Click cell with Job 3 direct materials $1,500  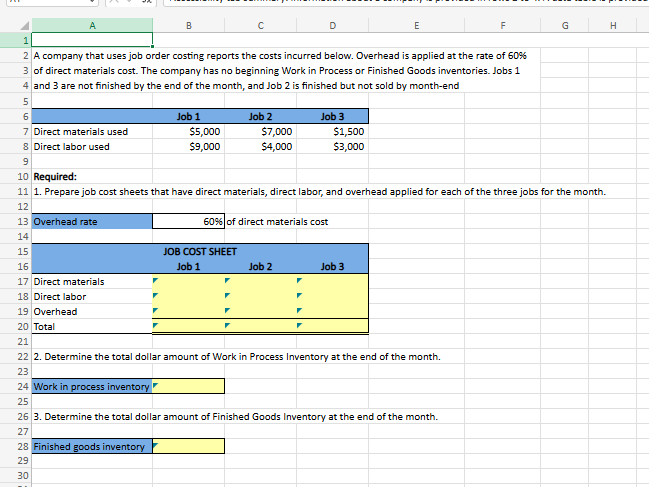point(333,132)
